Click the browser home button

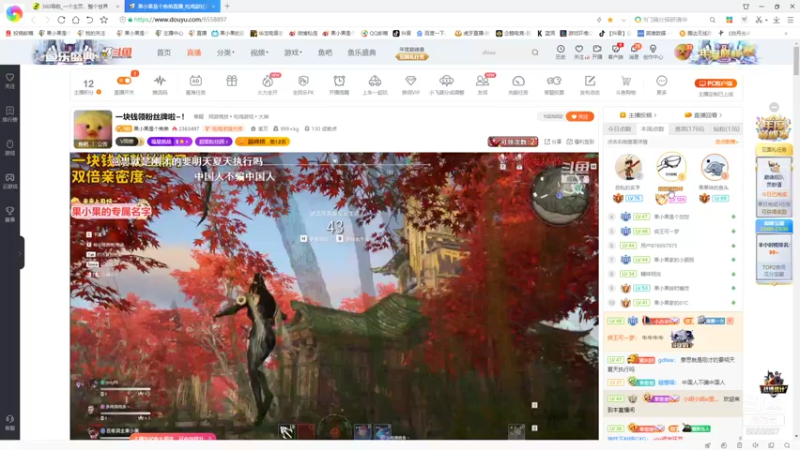[76, 19]
